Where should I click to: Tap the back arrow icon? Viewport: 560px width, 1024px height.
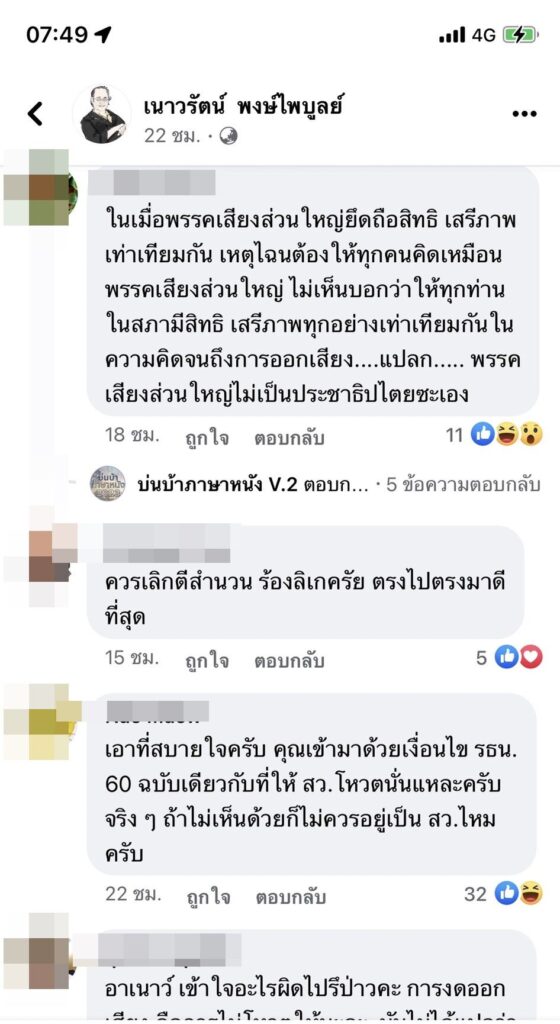[35, 114]
